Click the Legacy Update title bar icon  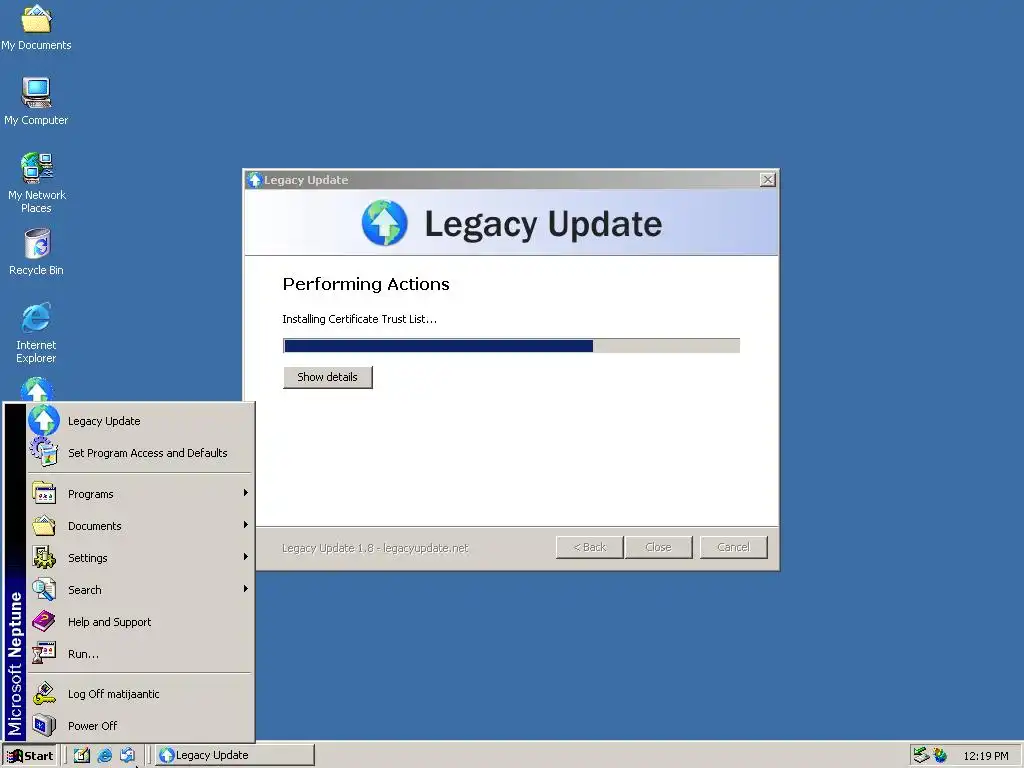point(255,180)
